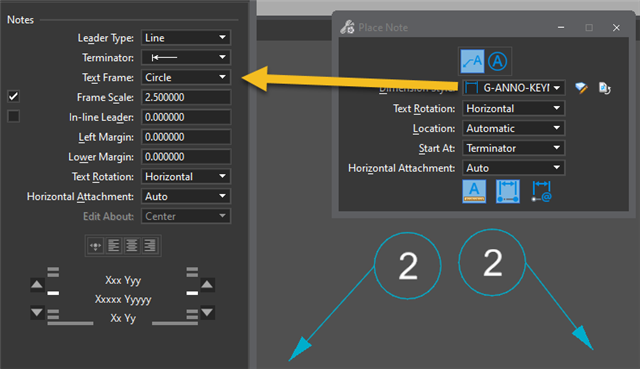
Task: Click the left side up arrow
Action: 37,285
